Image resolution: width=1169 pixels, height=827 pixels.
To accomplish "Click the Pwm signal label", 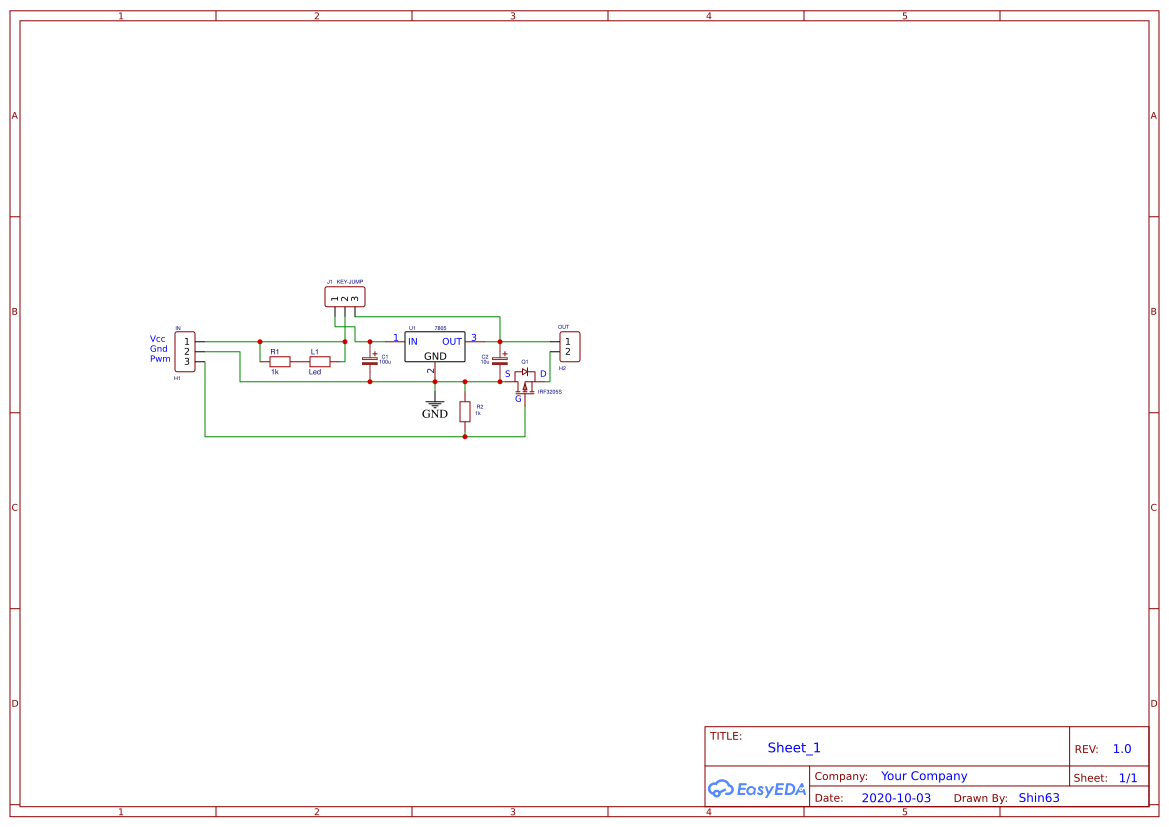I will click(x=158, y=358).
